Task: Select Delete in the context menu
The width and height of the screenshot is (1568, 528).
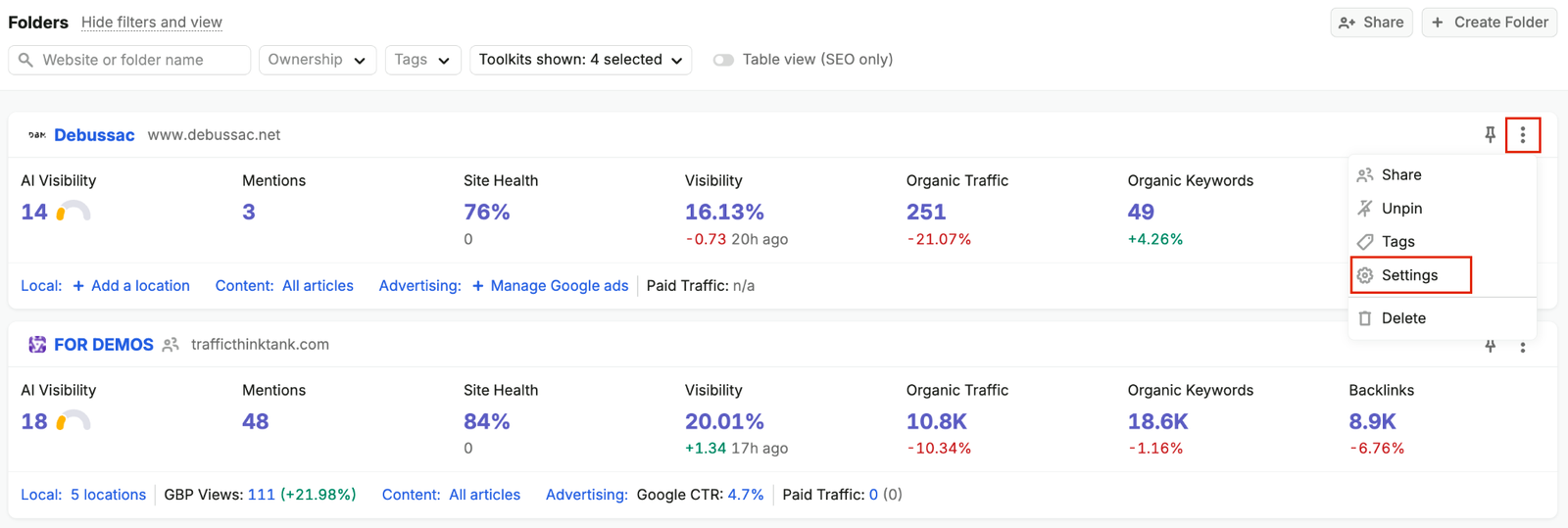Action: coord(1403,318)
